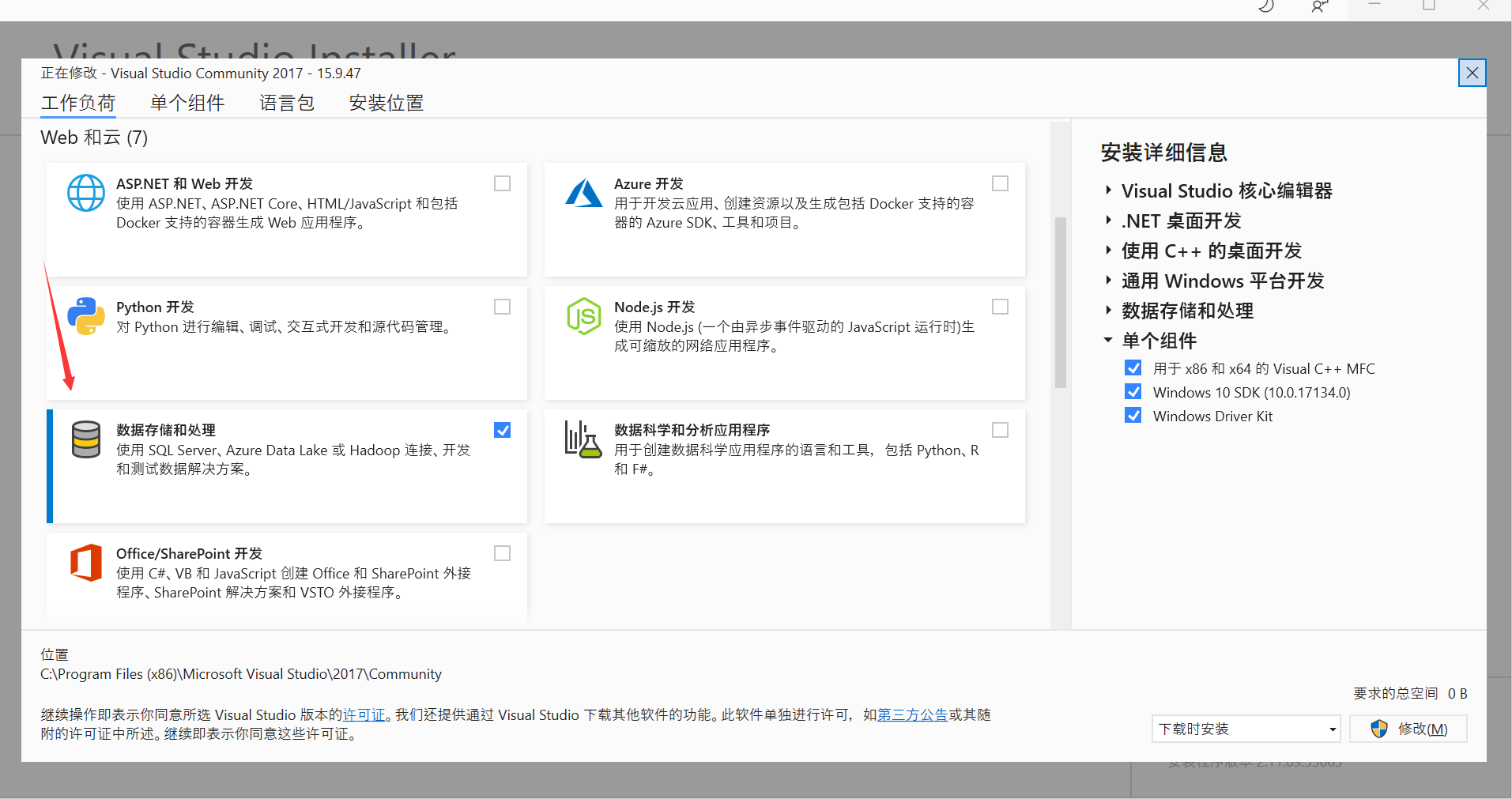Click the Azure development logo icon
The image size is (1512, 799).
pos(584,193)
